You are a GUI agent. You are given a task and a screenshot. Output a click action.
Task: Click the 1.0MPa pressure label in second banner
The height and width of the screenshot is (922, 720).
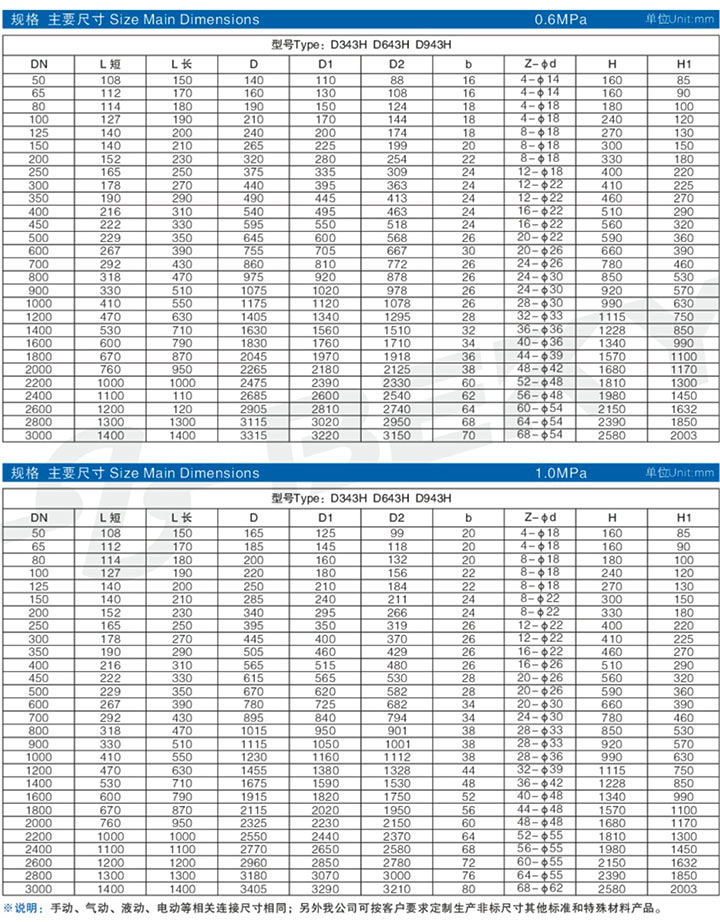point(560,473)
